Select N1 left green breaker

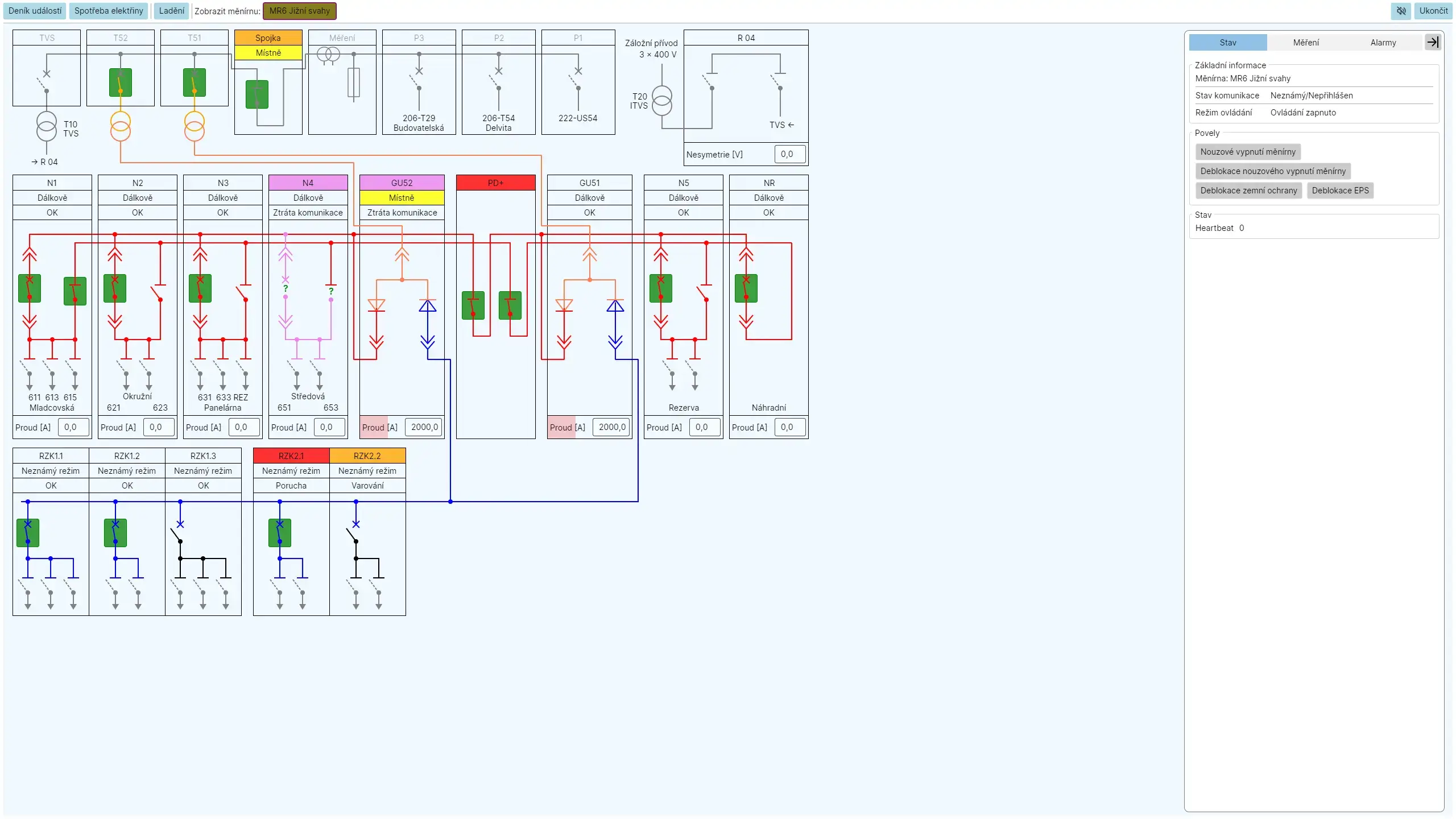pos(30,288)
